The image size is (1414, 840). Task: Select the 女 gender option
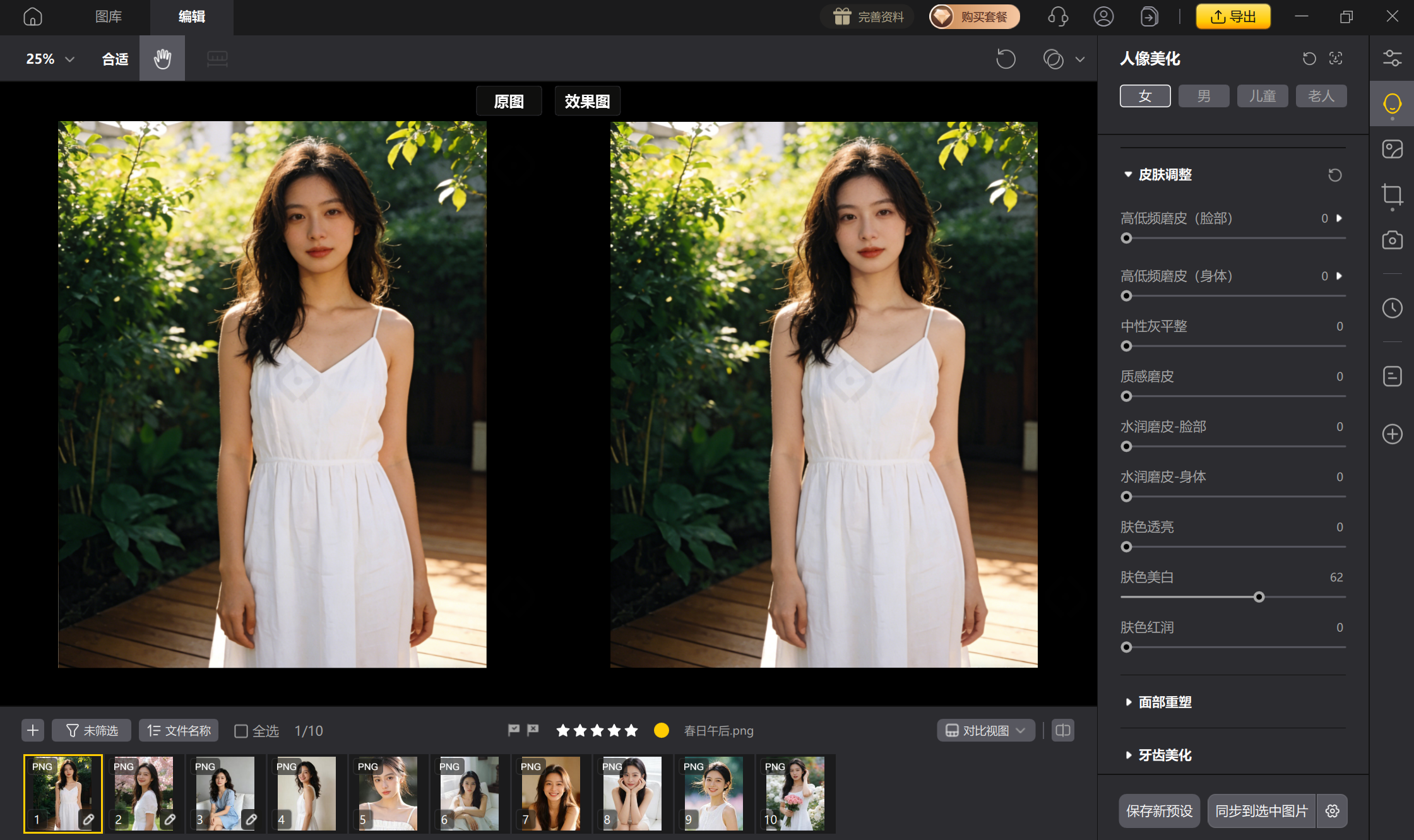tap(1145, 96)
